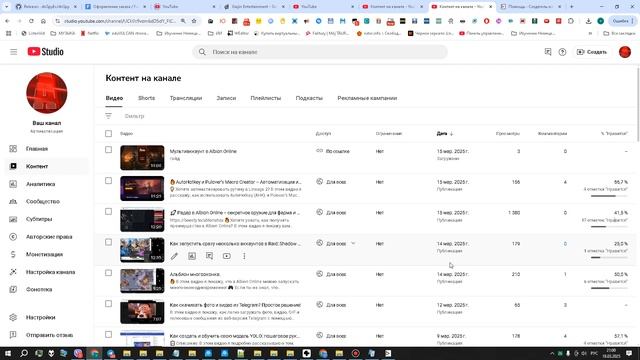Open 'Для всех' visibility for AutoHotkey video

[x=331, y=182]
